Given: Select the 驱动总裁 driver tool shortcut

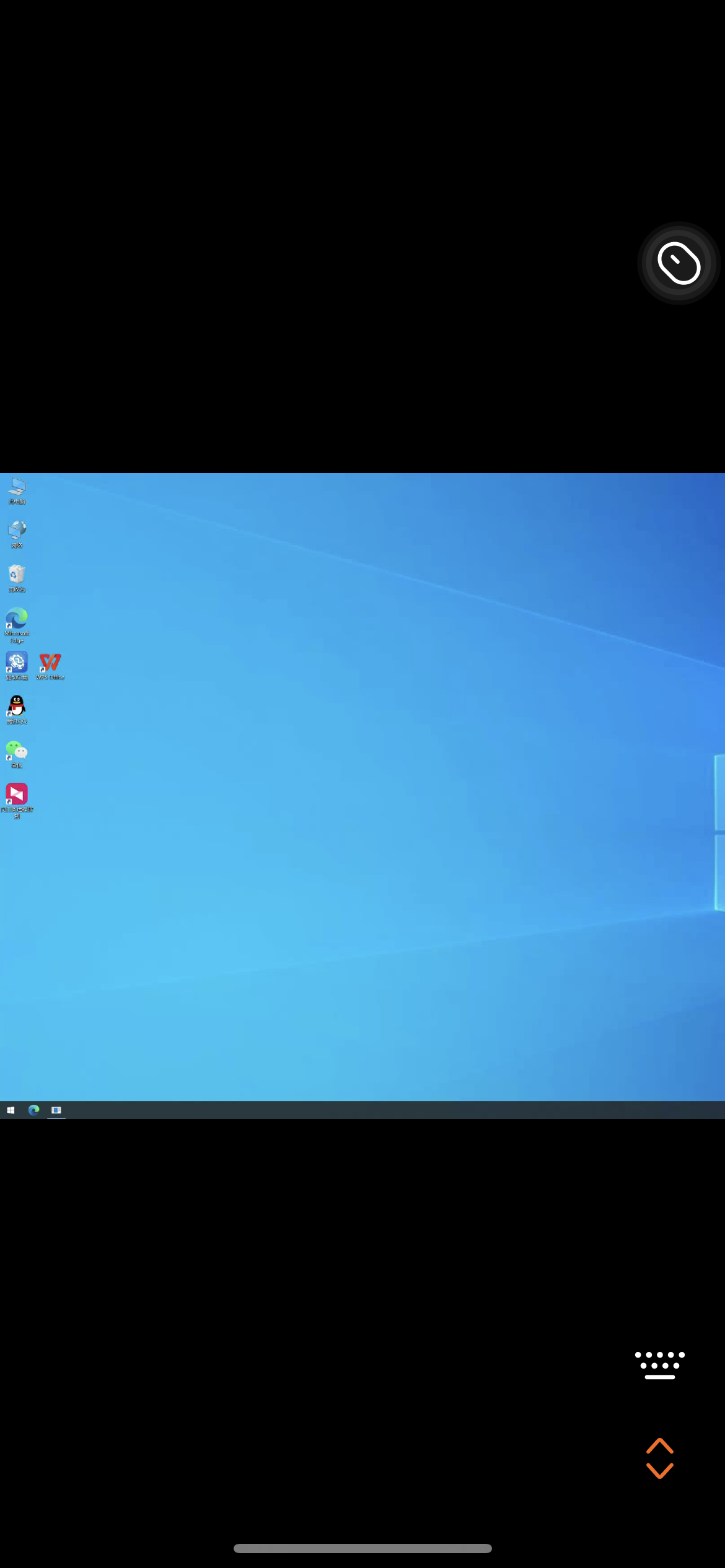Looking at the screenshot, I should (x=17, y=664).
